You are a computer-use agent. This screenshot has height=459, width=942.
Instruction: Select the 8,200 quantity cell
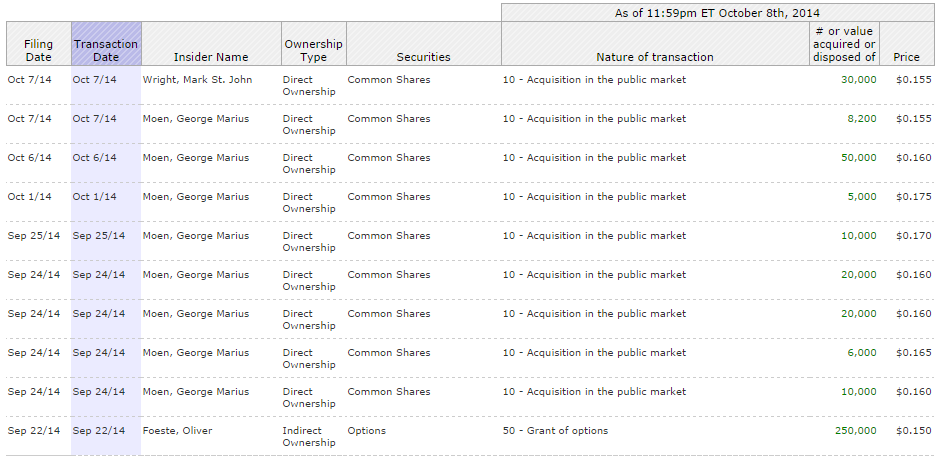[861, 119]
